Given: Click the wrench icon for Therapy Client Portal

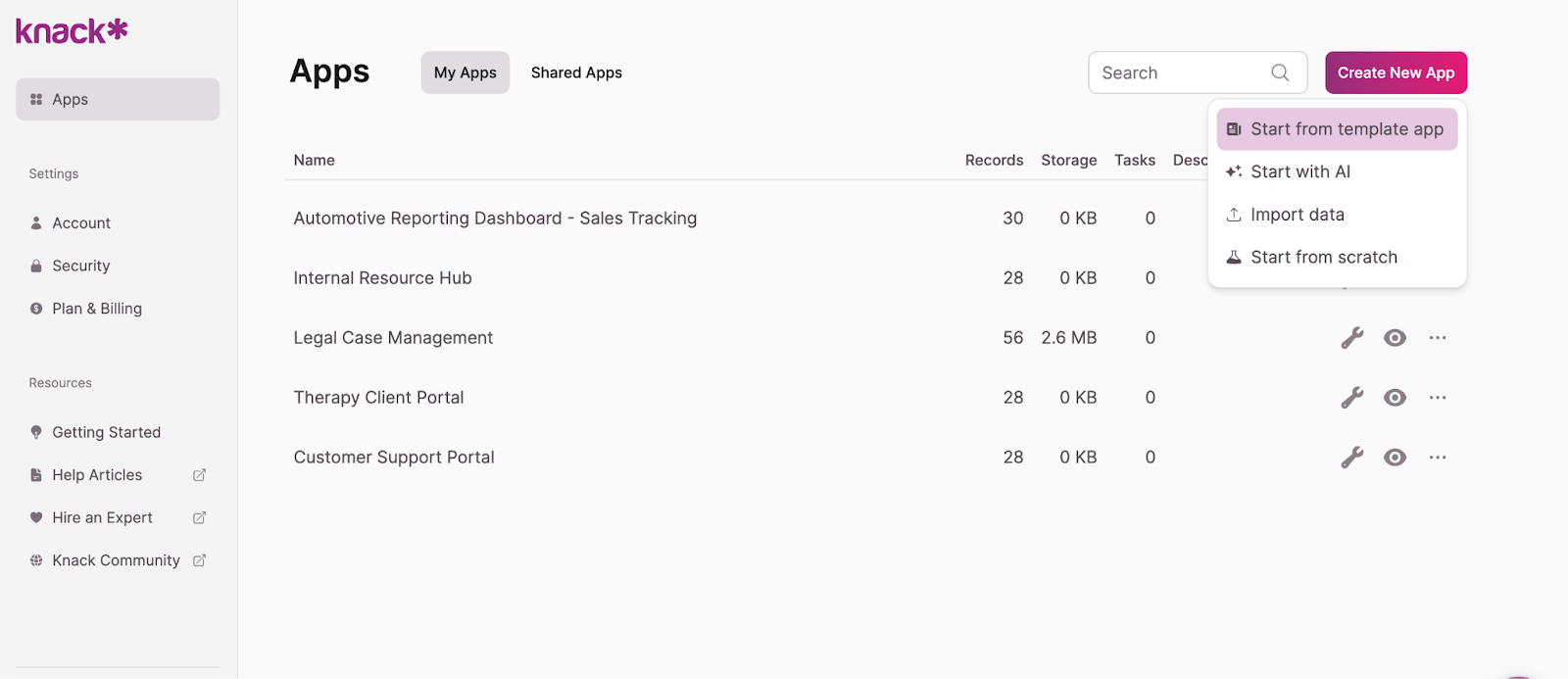Looking at the screenshot, I should [x=1352, y=398].
